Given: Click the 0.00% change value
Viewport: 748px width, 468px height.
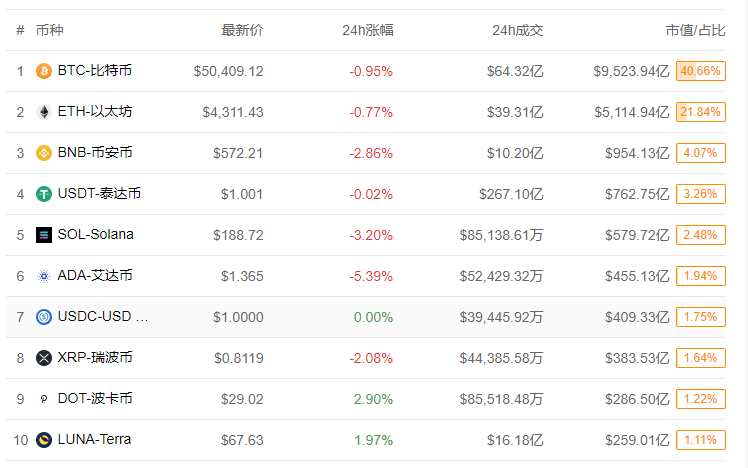Looking at the screenshot, I should point(374,318).
